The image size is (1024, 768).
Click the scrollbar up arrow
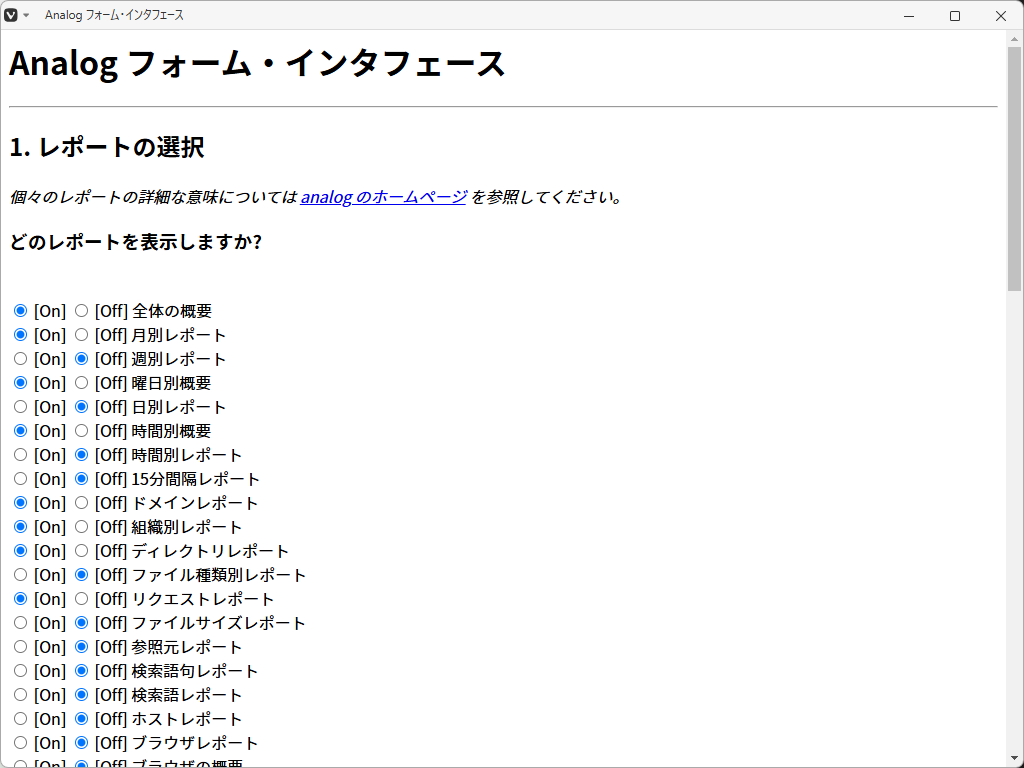(x=1014, y=39)
